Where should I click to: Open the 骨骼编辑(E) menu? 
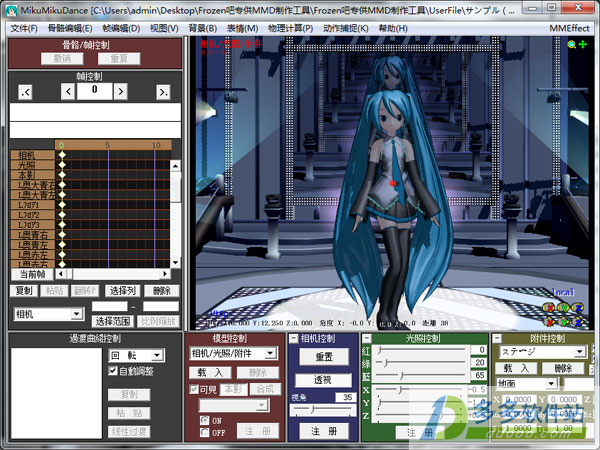click(70, 28)
